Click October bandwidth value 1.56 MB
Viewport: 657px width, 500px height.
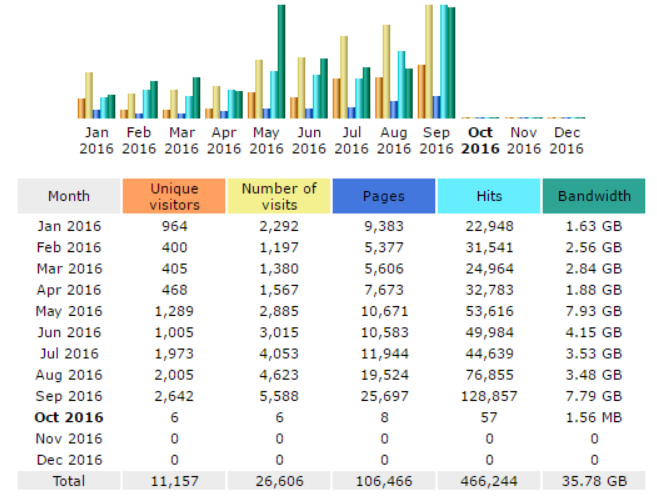[594, 418]
